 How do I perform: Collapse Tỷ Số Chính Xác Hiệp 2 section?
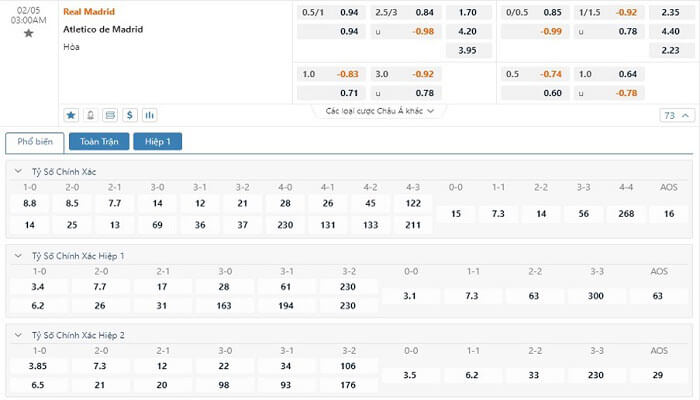[x=18, y=335]
